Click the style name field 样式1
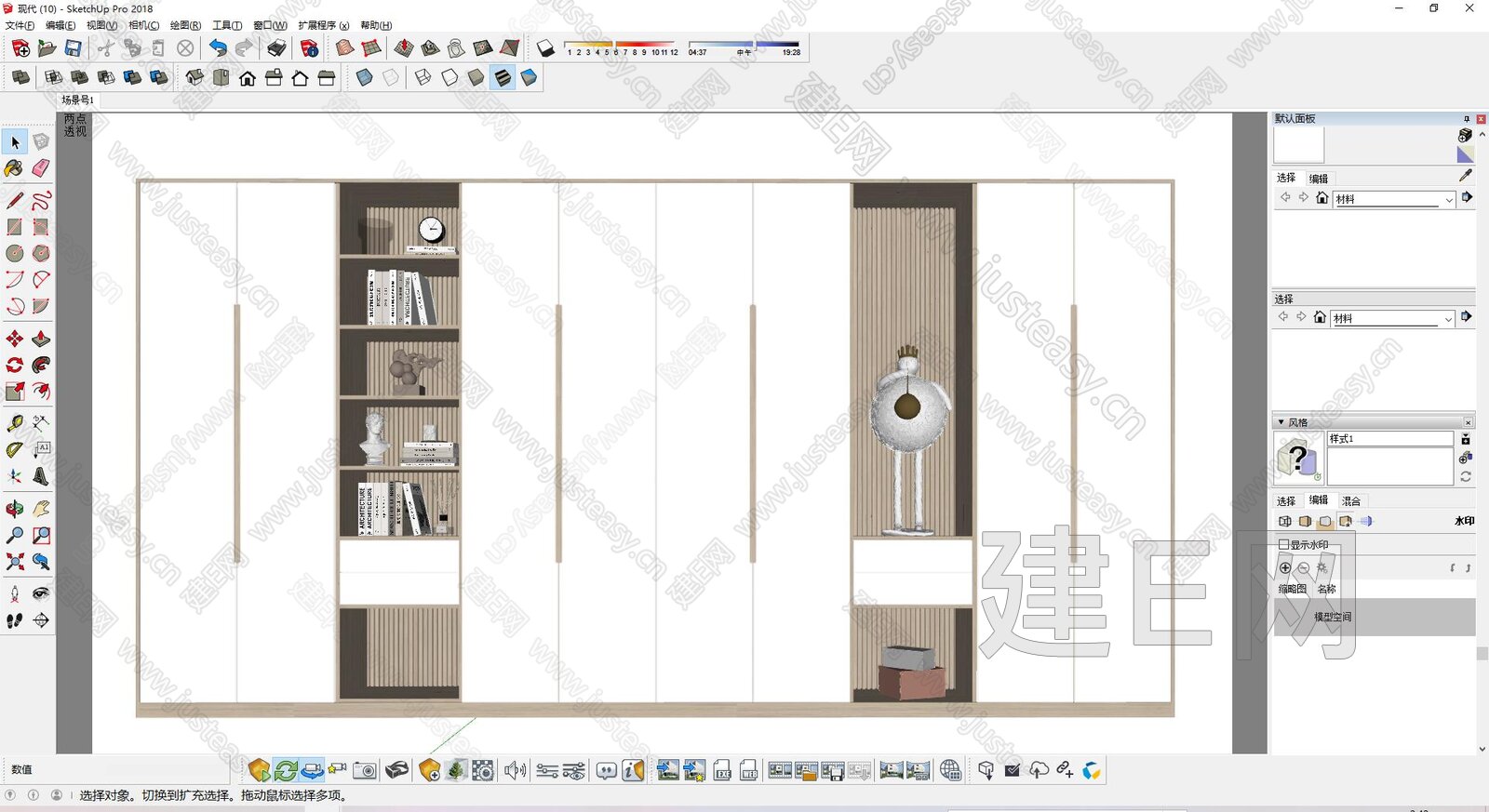 (1390, 438)
